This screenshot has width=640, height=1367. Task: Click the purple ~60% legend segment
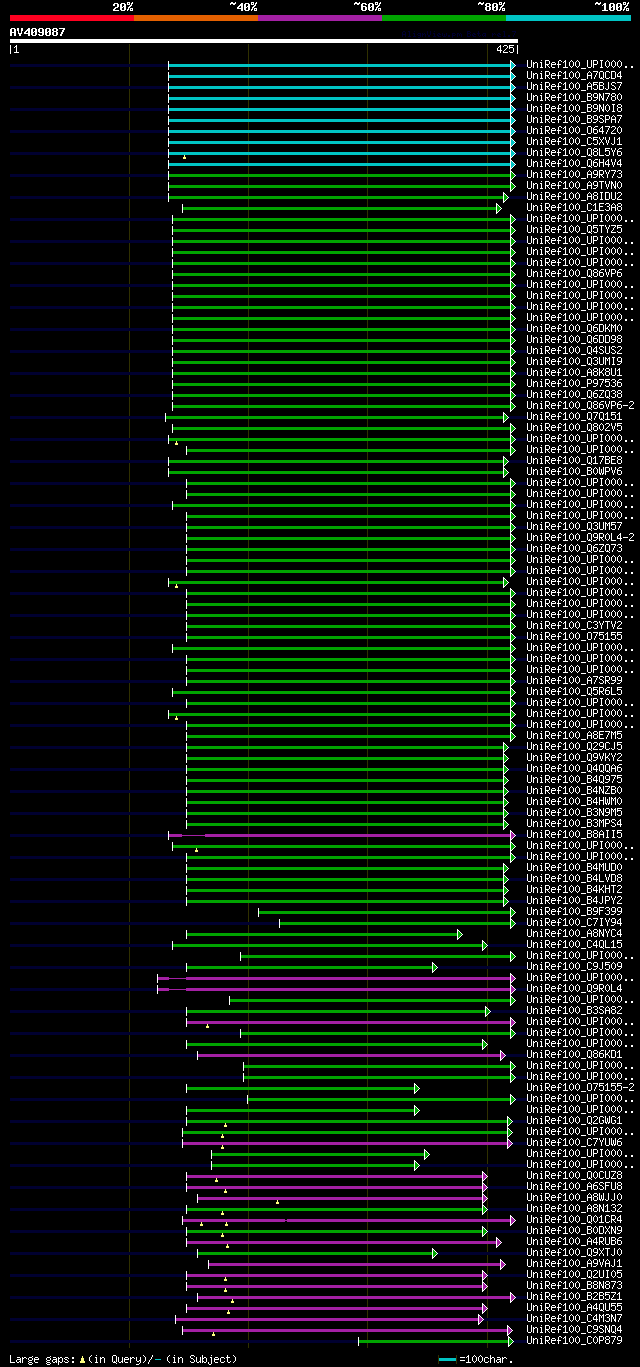pos(320,18)
